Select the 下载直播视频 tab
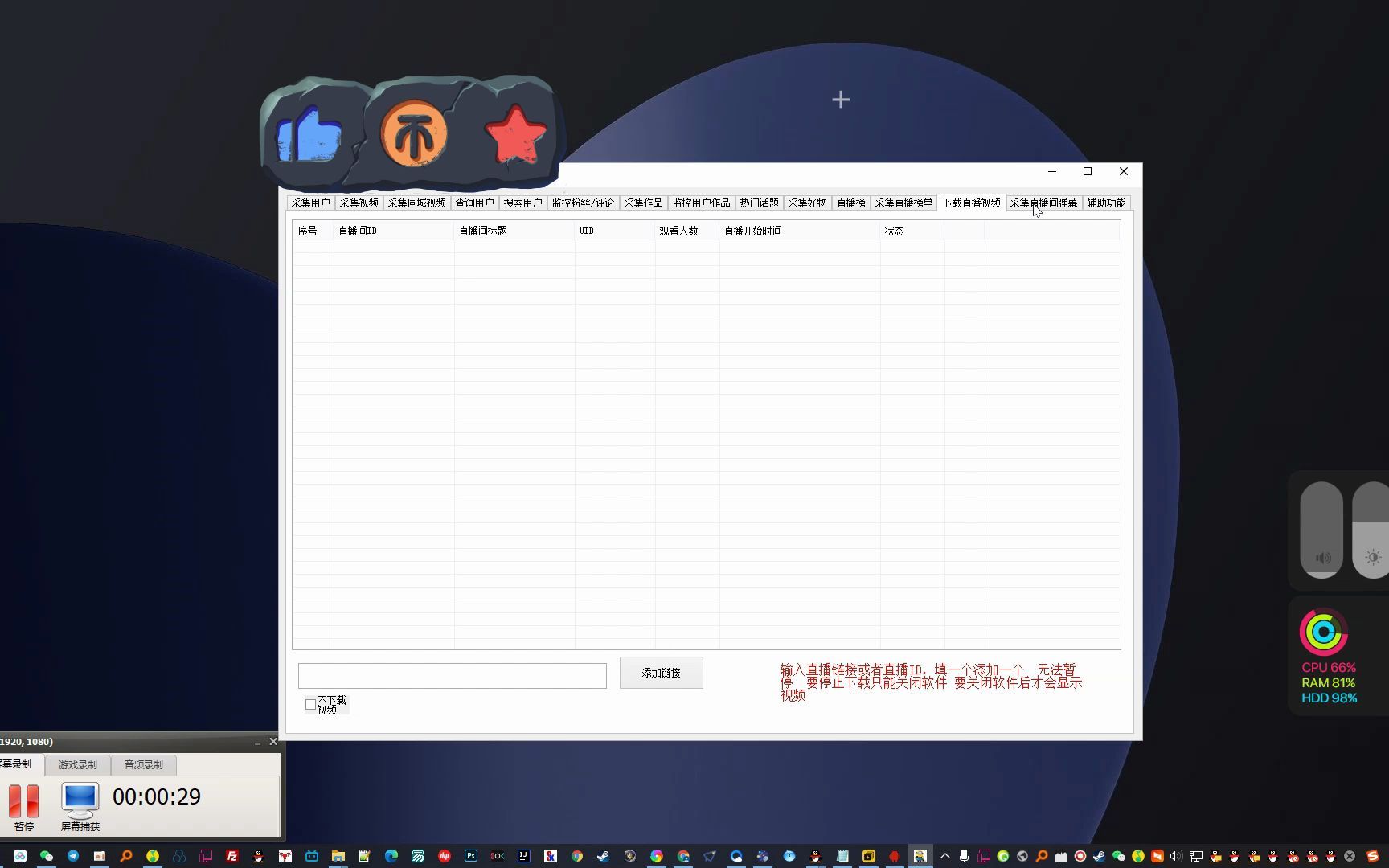 [x=971, y=202]
